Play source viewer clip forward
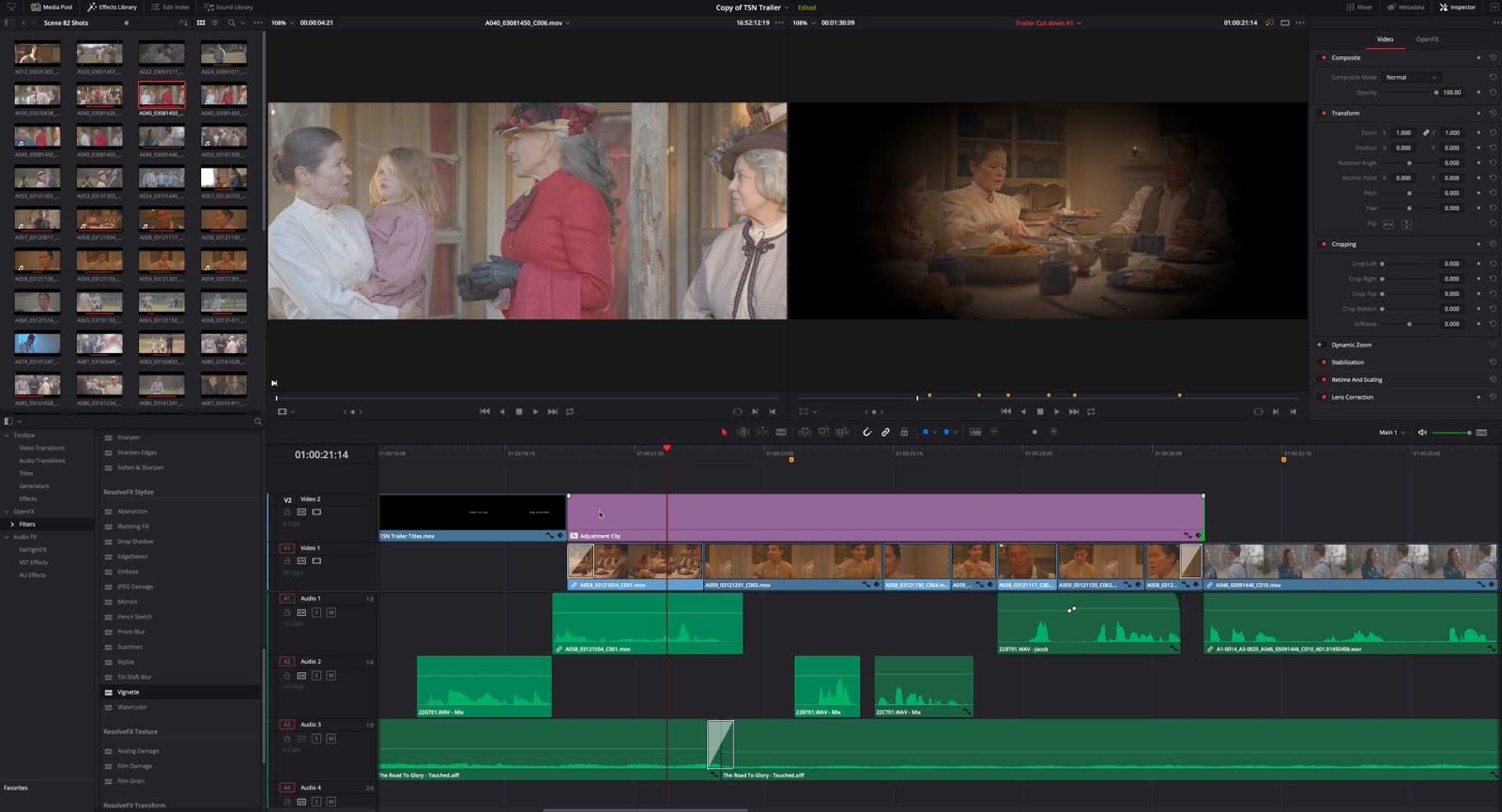Viewport: 1502px width, 812px height. (x=535, y=411)
